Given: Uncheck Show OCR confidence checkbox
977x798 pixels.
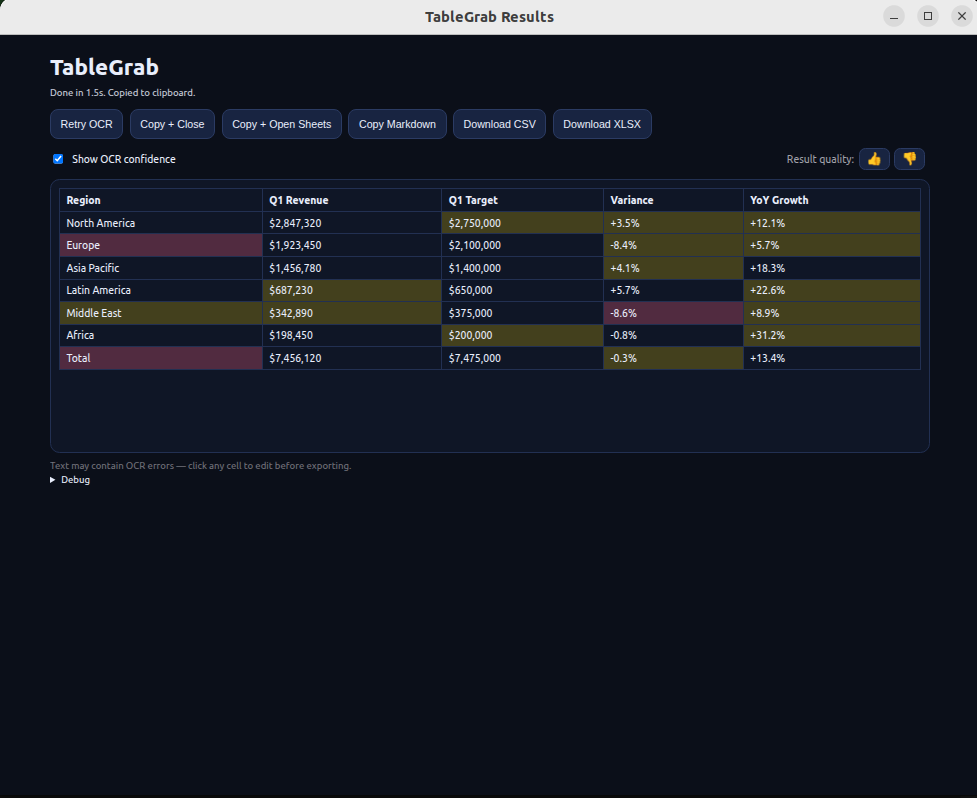Looking at the screenshot, I should 58,159.
